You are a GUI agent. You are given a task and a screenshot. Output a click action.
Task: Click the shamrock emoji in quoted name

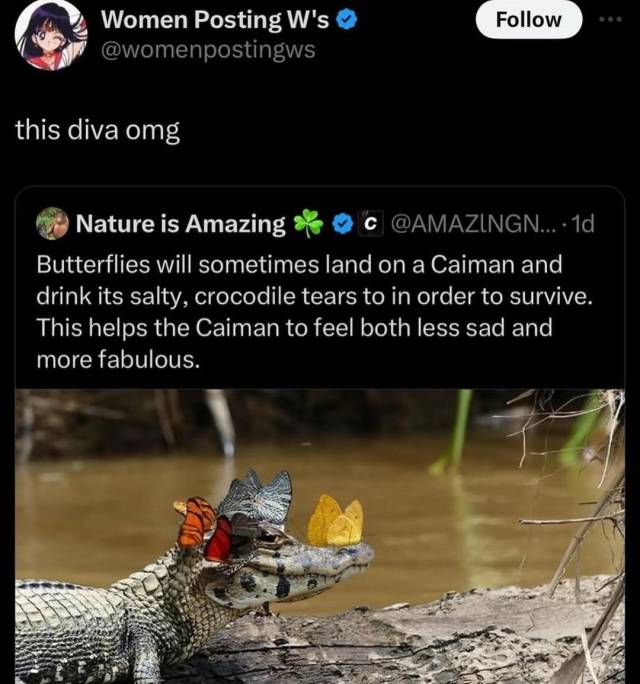308,223
